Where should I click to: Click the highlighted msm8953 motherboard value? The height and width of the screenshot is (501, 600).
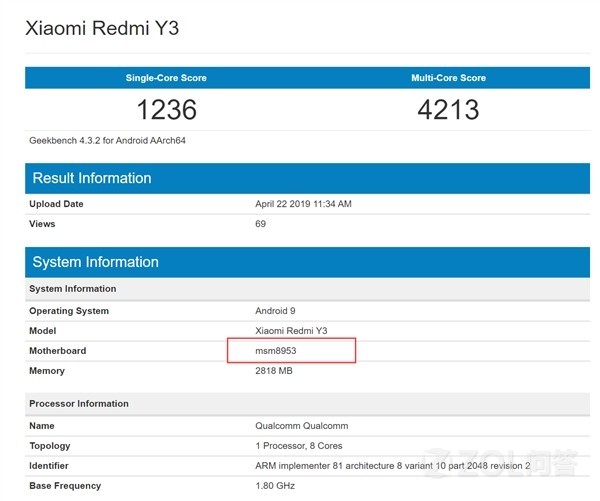coord(276,351)
